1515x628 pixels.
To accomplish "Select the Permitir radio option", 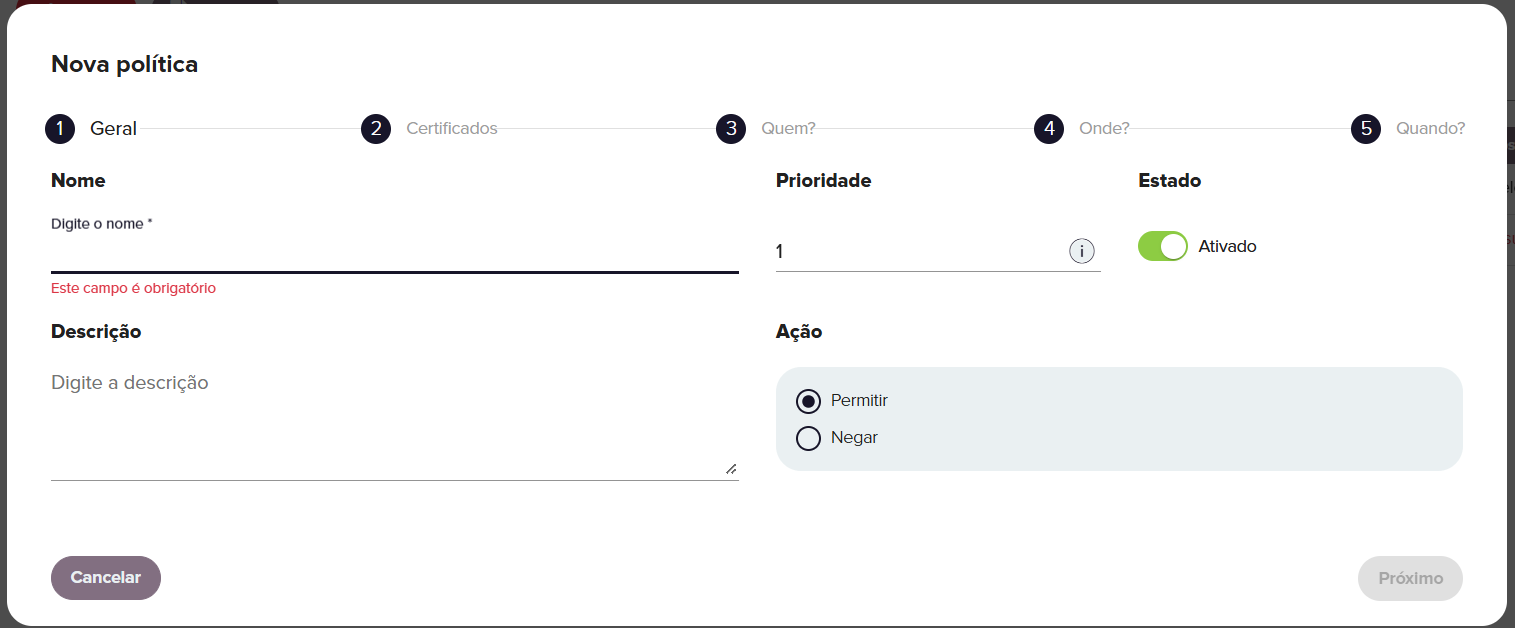I will 808,401.
